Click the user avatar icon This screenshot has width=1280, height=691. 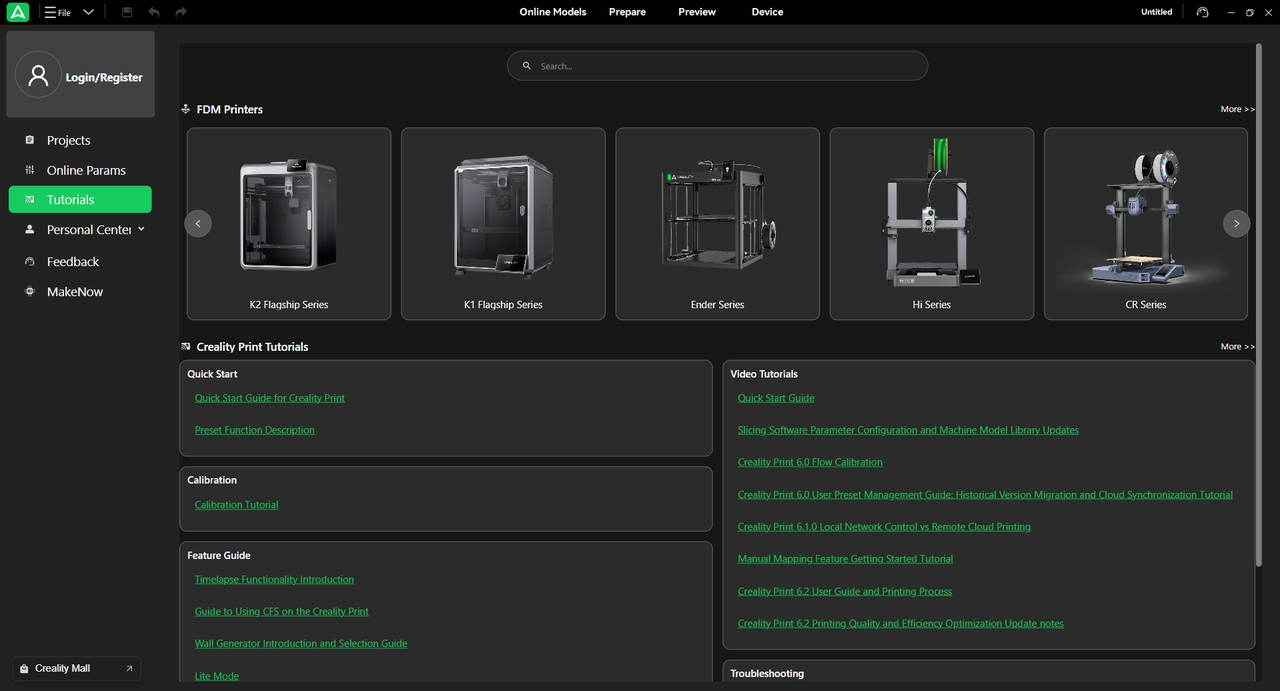pos(39,76)
